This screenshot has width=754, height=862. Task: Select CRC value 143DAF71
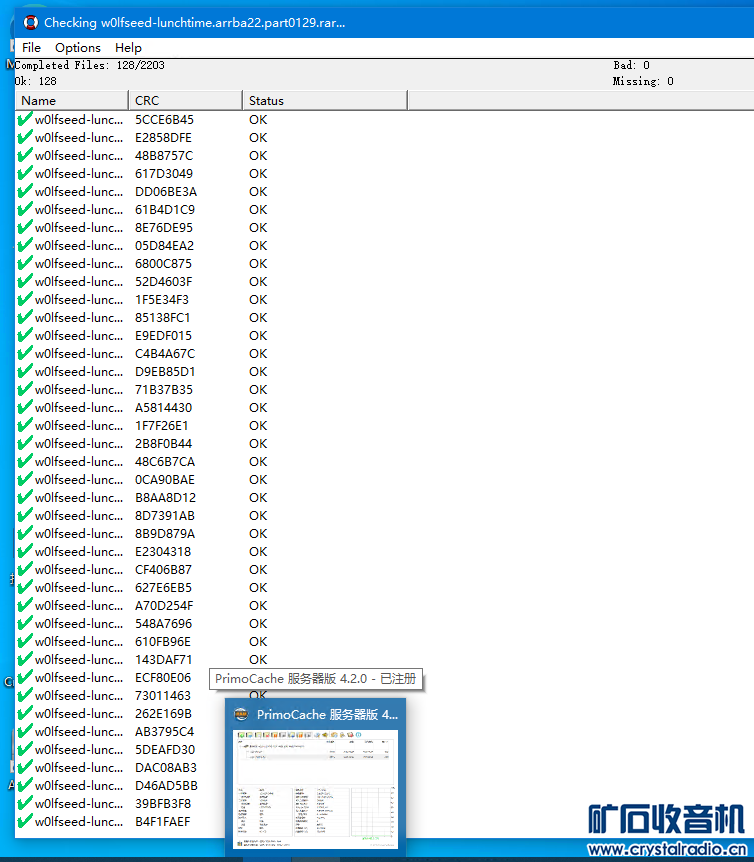(164, 660)
